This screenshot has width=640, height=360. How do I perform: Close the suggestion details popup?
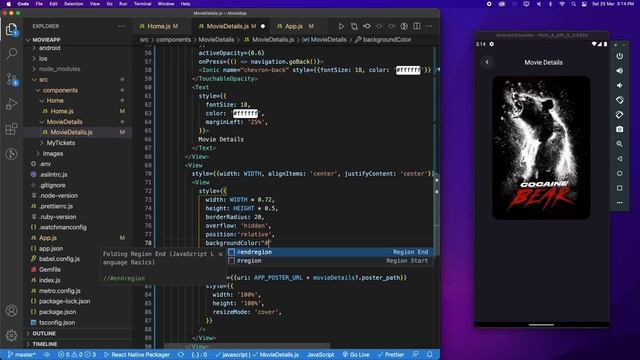click(220, 254)
